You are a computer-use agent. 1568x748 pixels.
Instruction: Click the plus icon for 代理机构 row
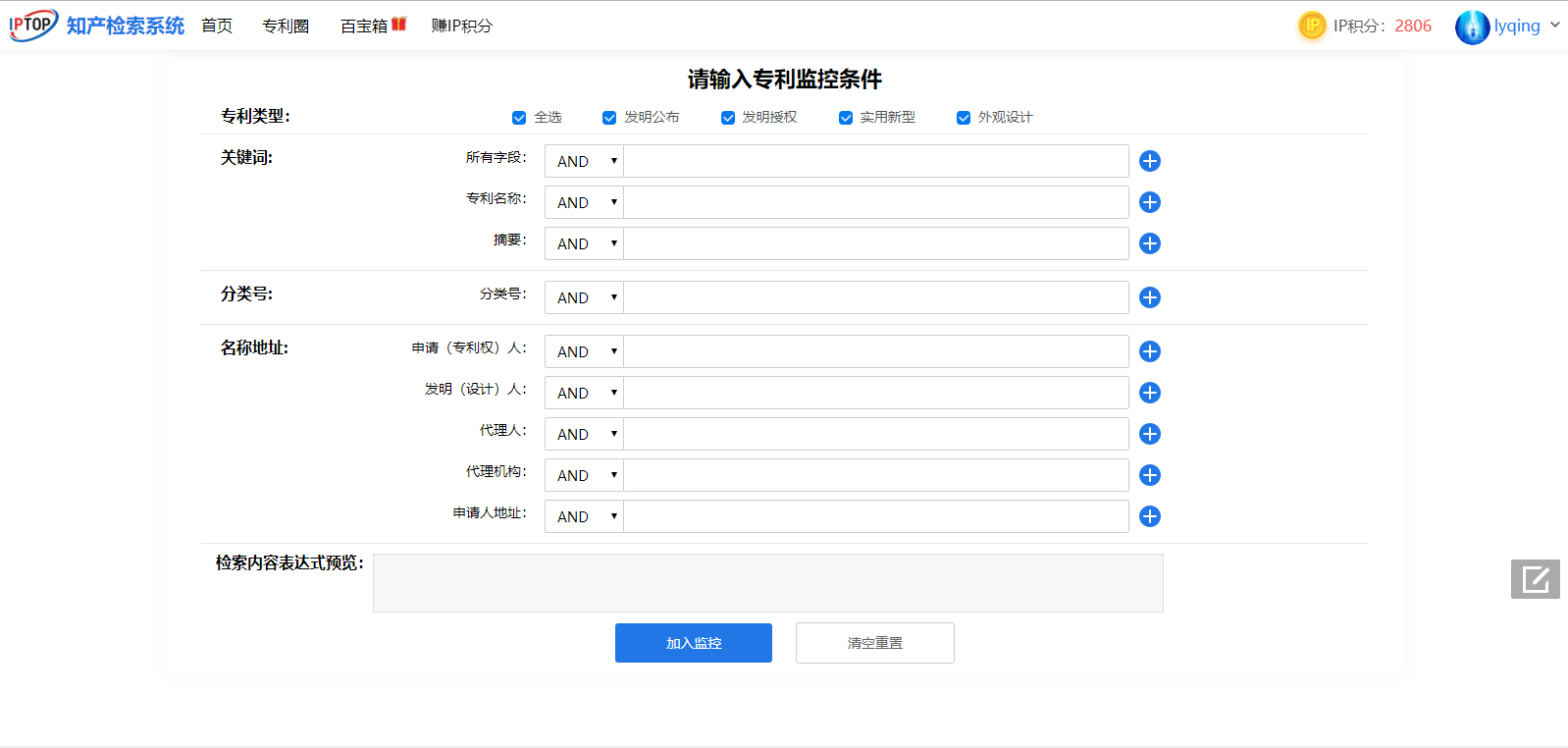click(x=1150, y=475)
